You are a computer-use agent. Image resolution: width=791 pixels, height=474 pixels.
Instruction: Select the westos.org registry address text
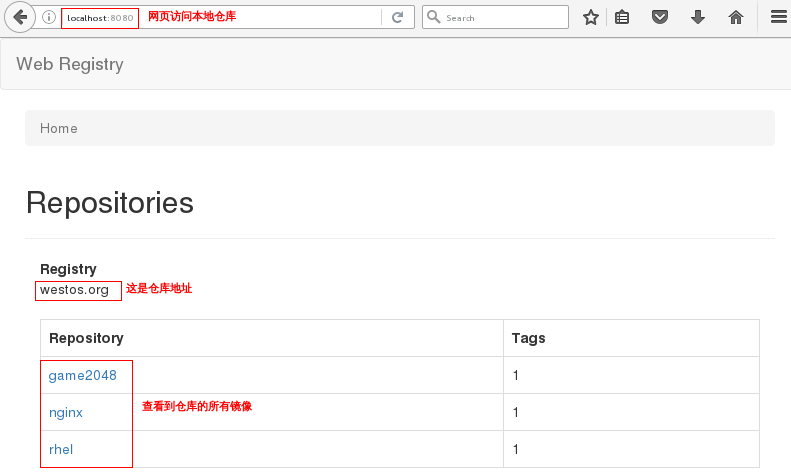coord(74,290)
